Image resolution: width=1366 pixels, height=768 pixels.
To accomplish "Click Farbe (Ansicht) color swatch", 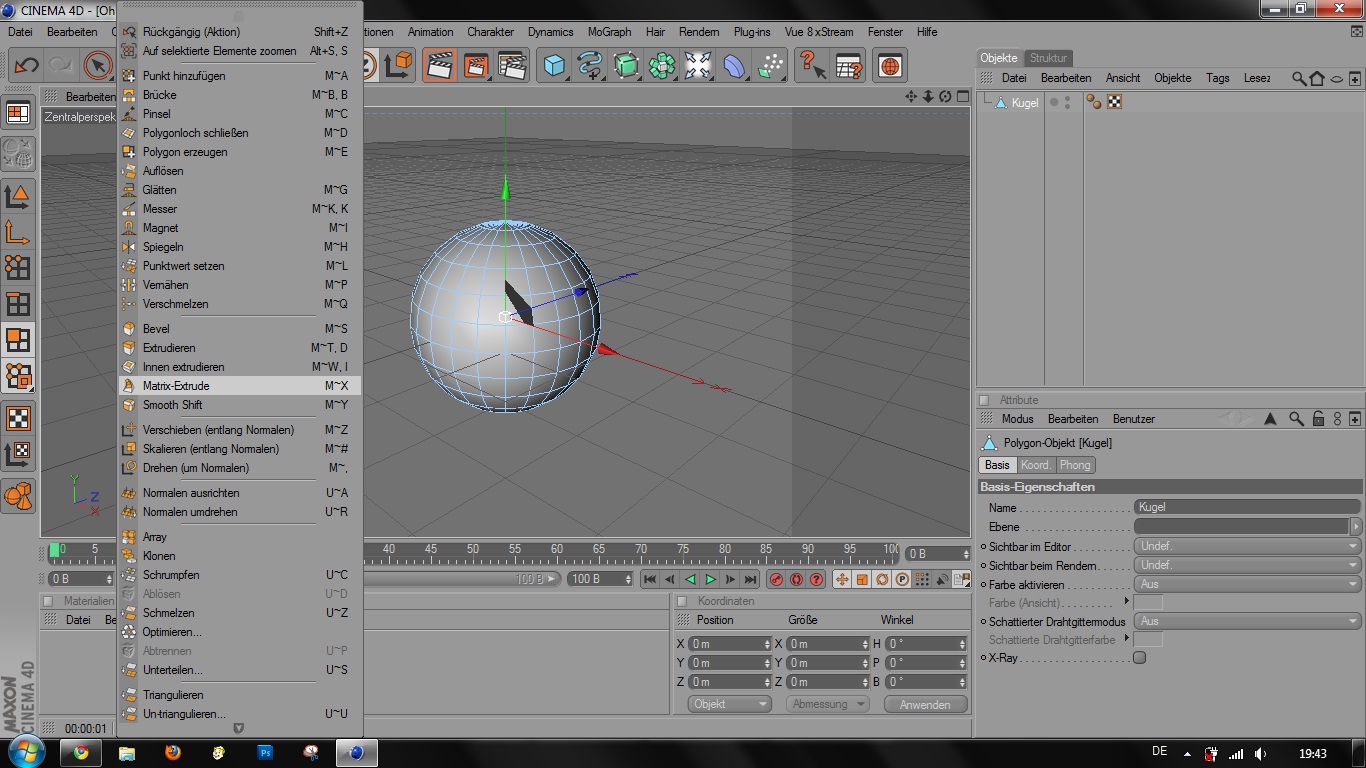I will (1148, 602).
